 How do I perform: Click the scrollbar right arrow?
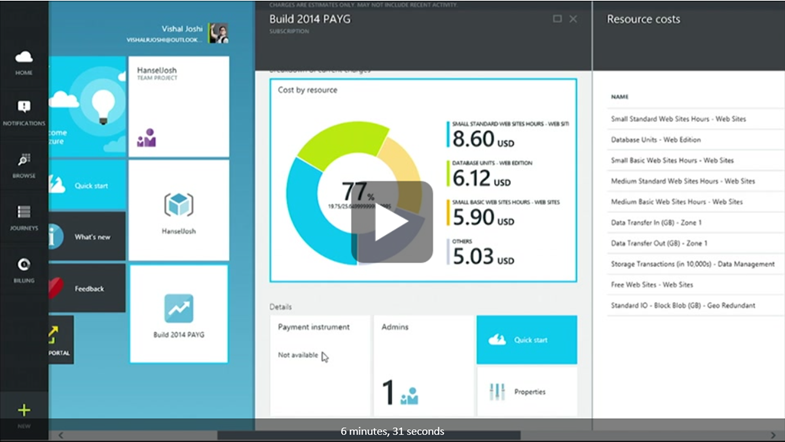coord(773,435)
